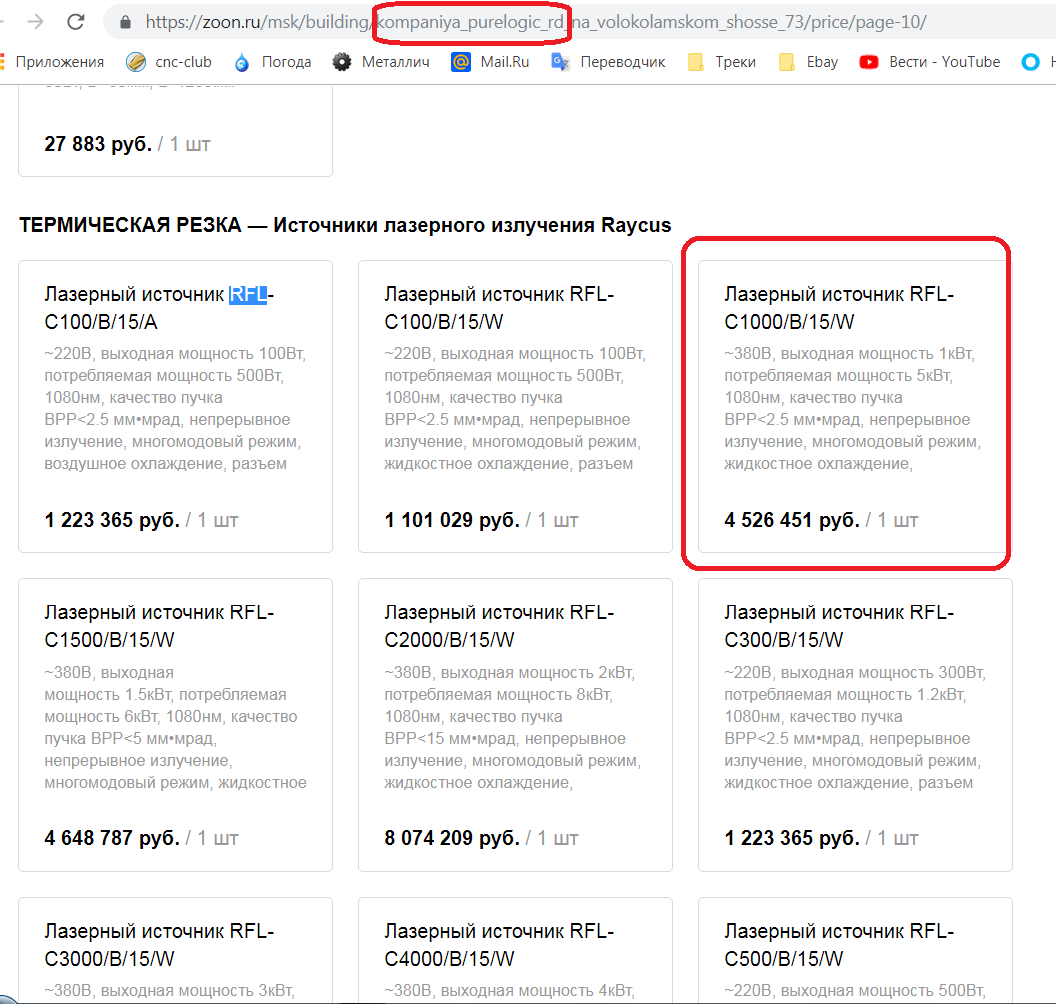Click the Ebay yellow folder icon

[787, 62]
